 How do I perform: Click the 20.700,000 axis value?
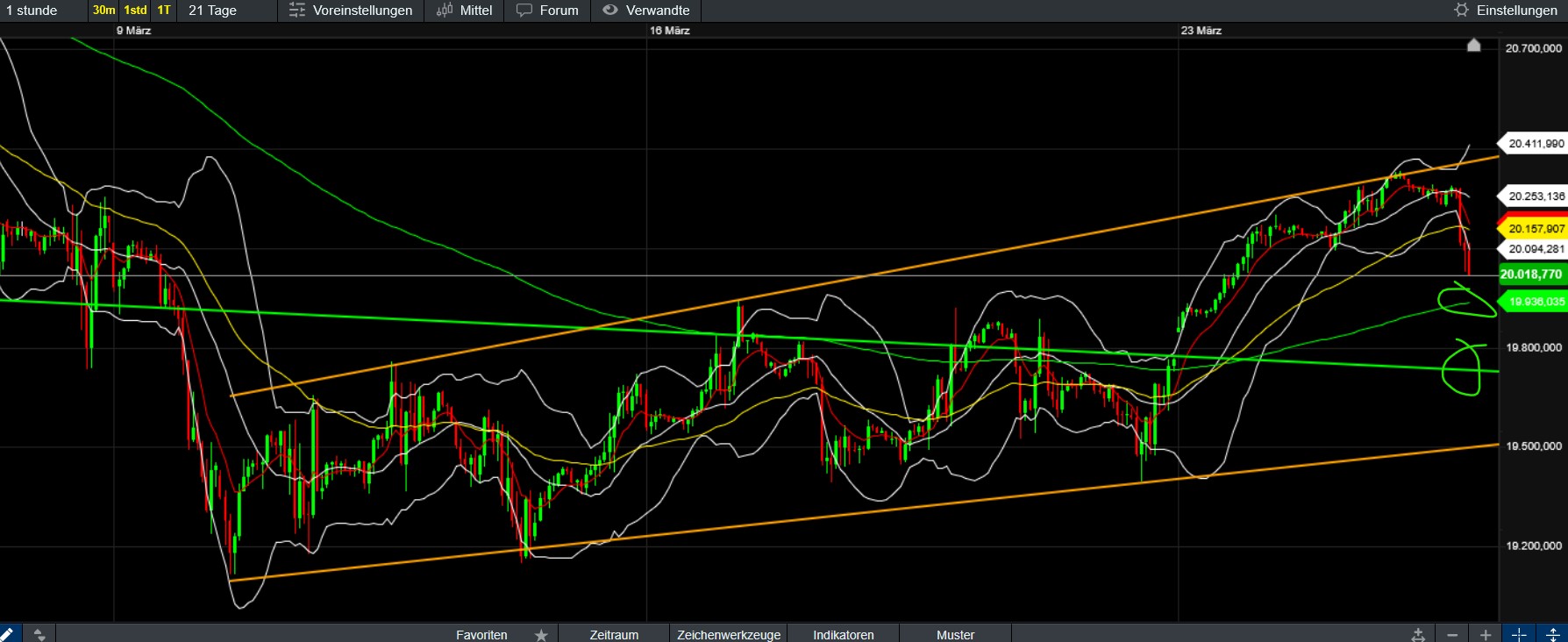[1534, 48]
